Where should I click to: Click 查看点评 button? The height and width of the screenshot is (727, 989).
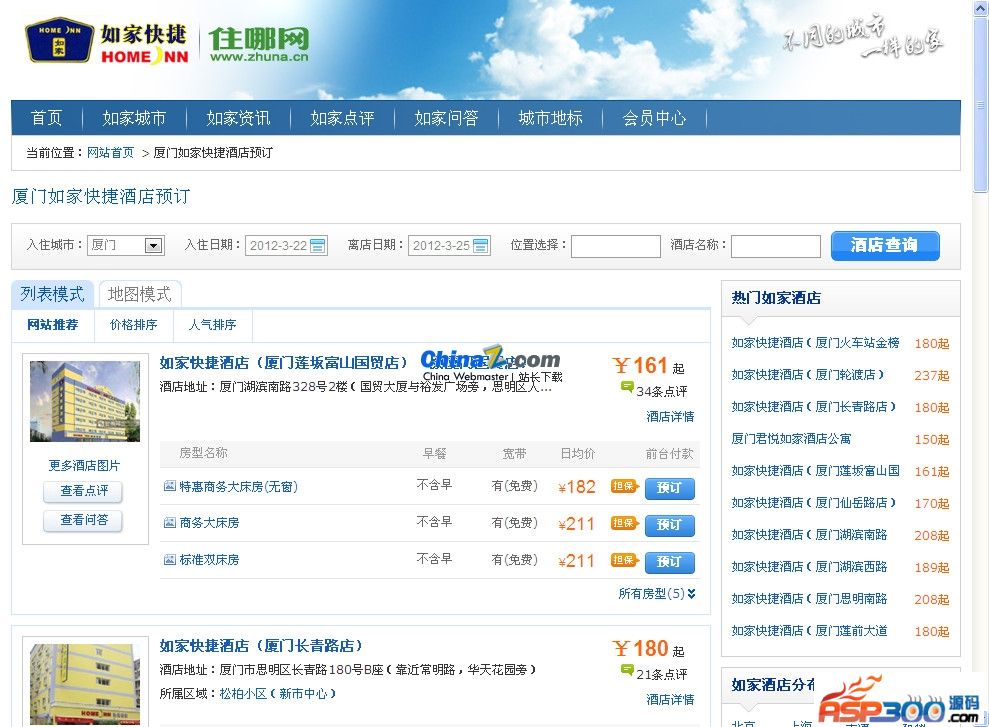tap(83, 491)
